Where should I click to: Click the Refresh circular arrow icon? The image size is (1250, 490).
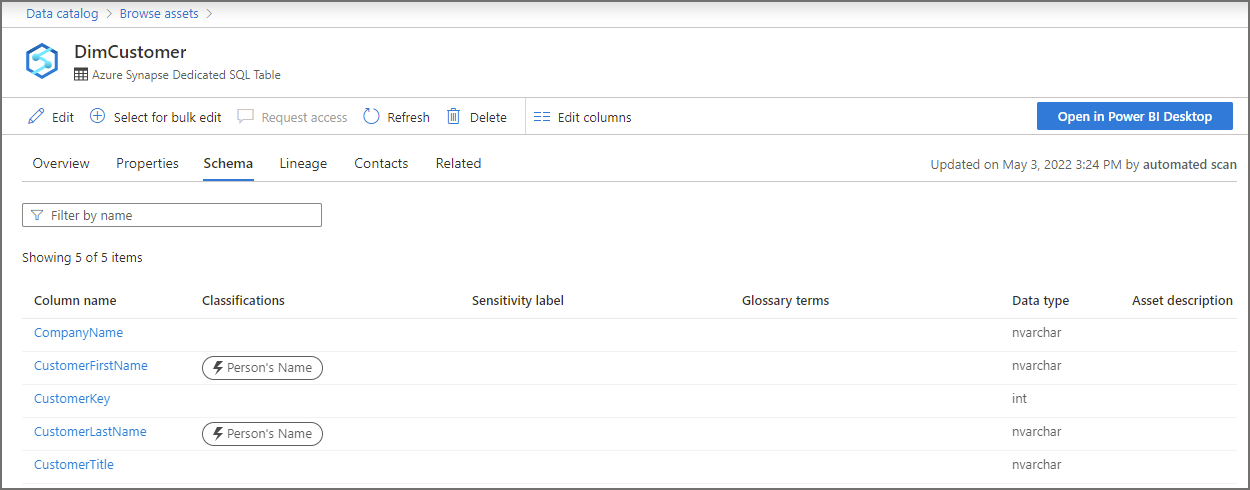point(372,117)
